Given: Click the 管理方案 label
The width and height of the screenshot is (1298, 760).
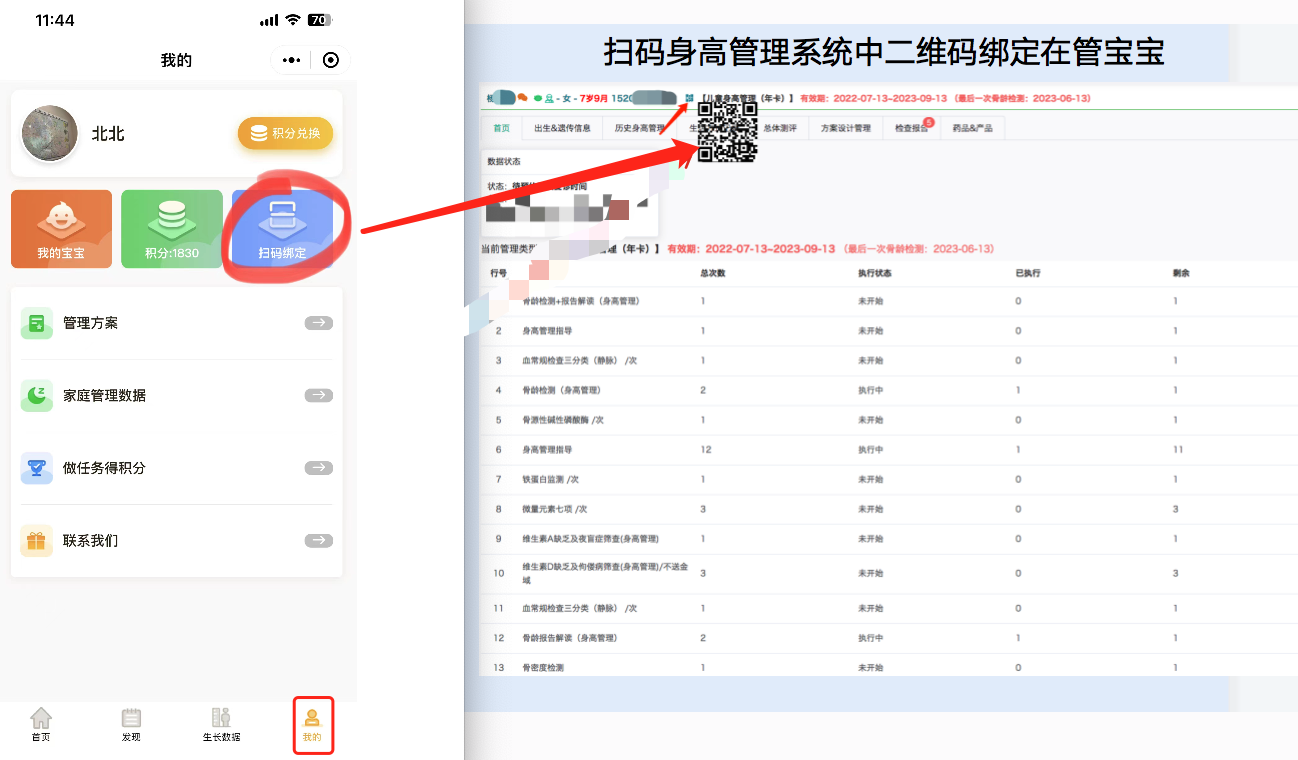Looking at the screenshot, I should [x=91, y=323].
